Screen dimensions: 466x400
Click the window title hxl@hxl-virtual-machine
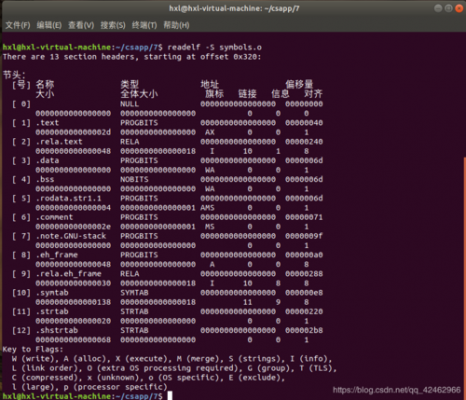tap(234, 8)
